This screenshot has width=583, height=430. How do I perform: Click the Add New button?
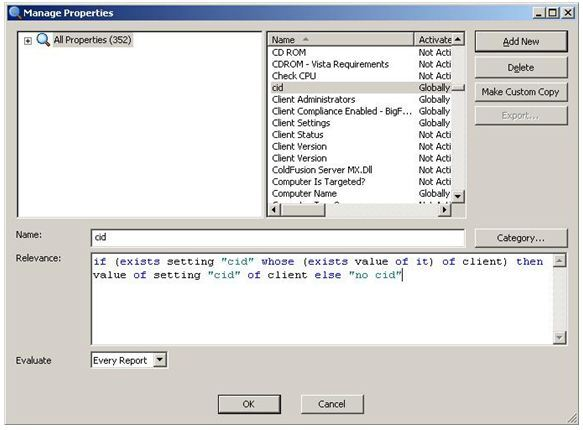tap(521, 41)
